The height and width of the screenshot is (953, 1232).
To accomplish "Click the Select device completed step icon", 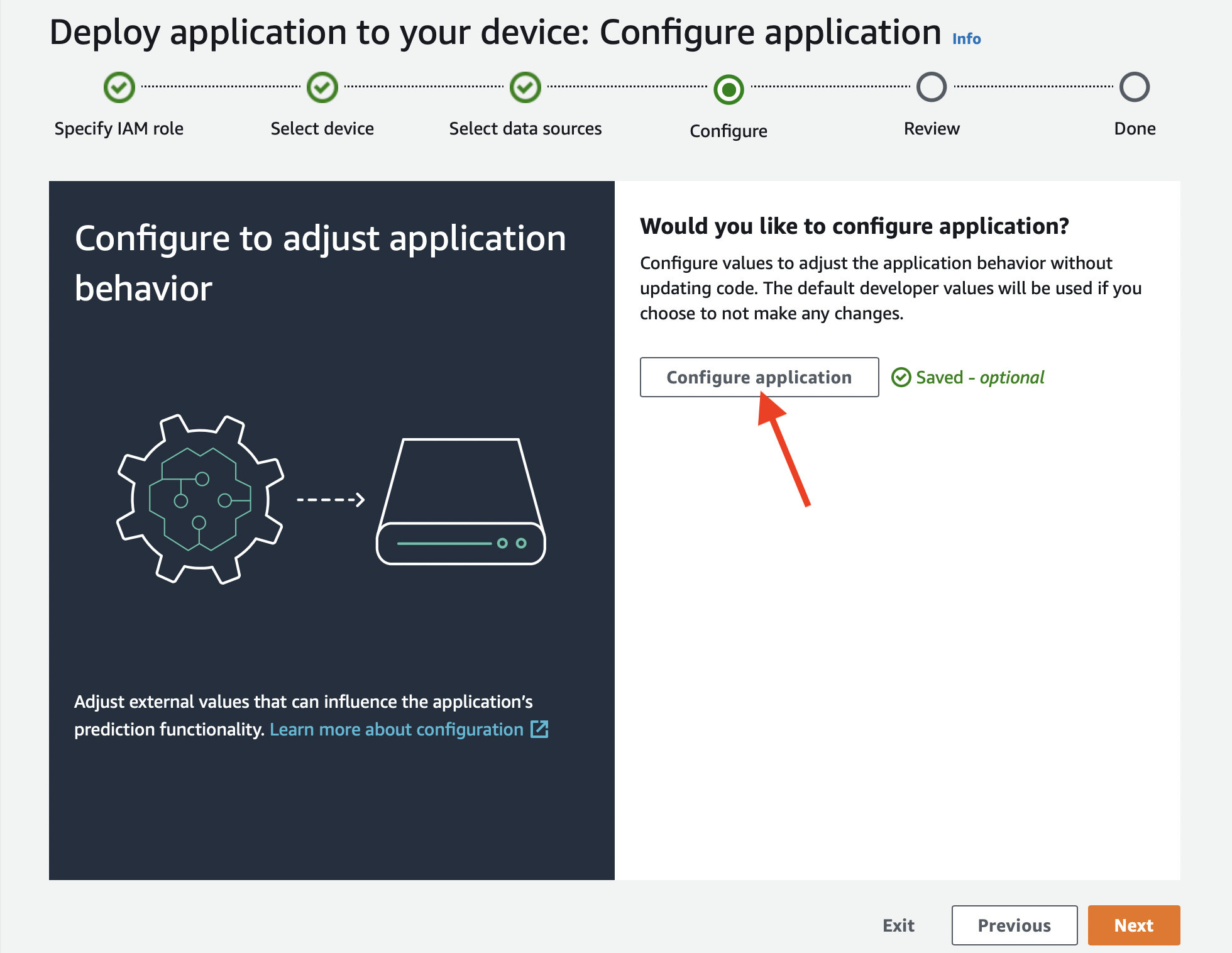I will [322, 87].
